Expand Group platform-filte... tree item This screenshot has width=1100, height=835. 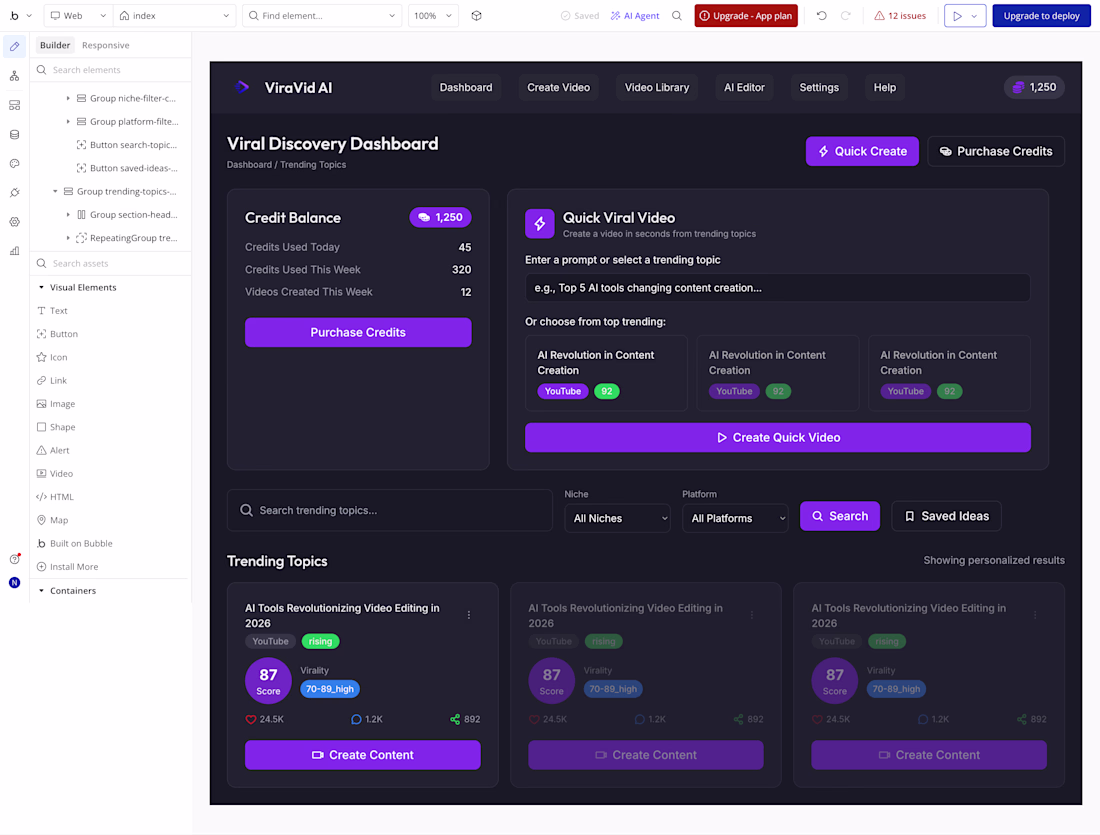(68, 121)
